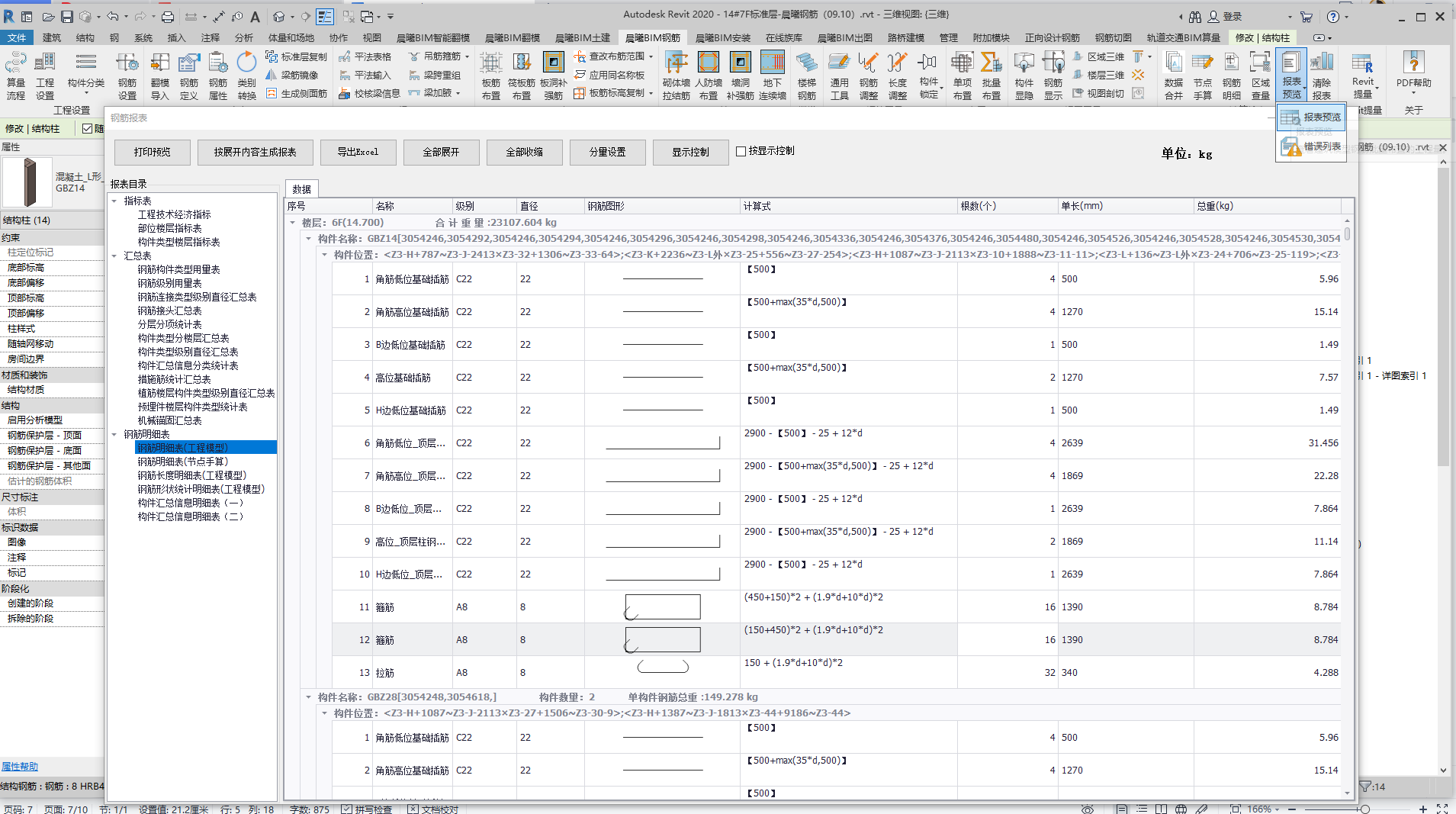Select the 人防墙布置 tool

point(709,76)
